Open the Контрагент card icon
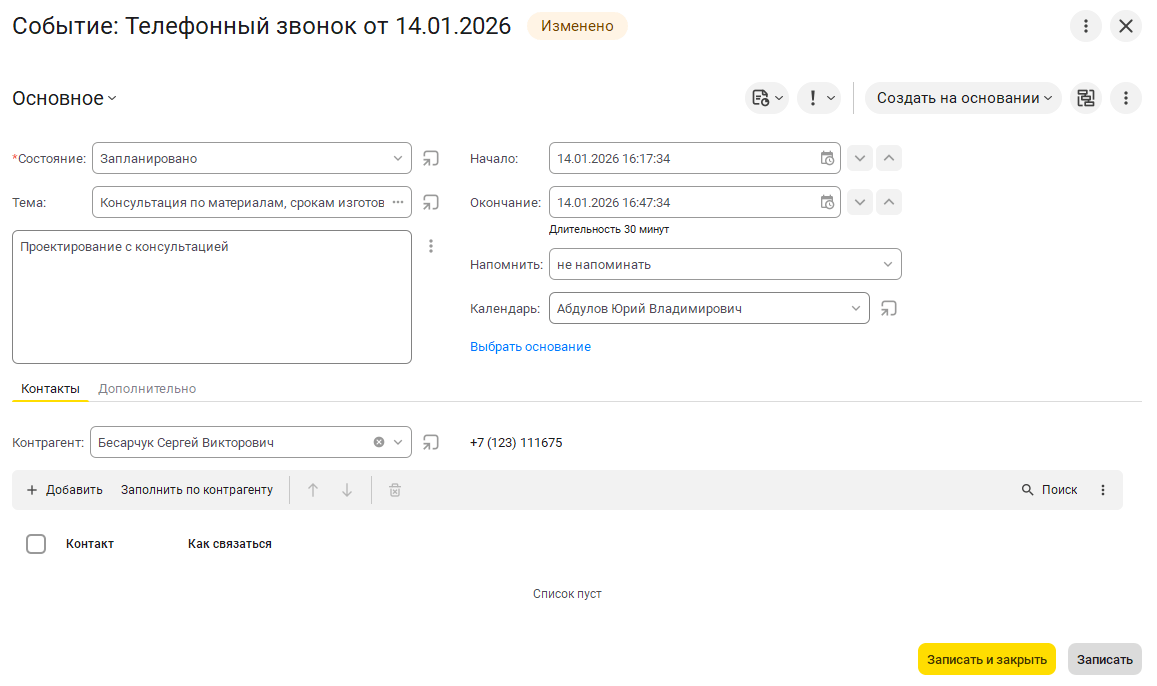 [x=431, y=442]
